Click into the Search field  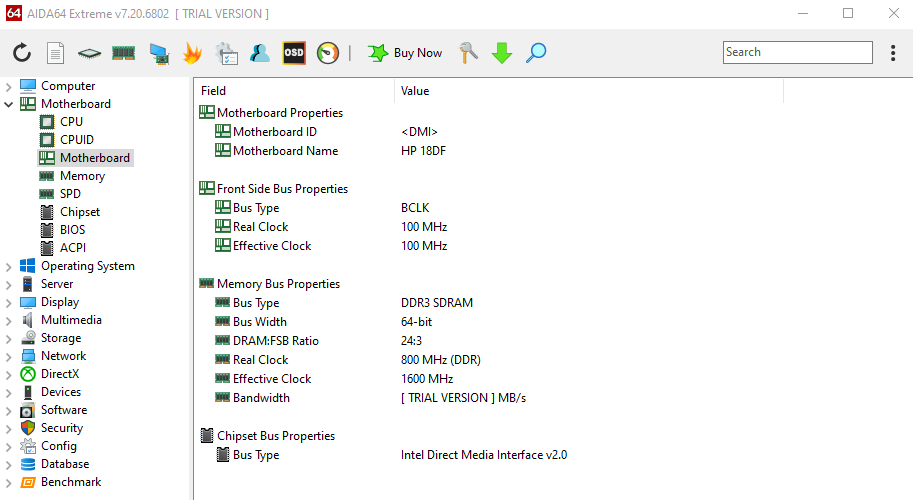click(797, 52)
